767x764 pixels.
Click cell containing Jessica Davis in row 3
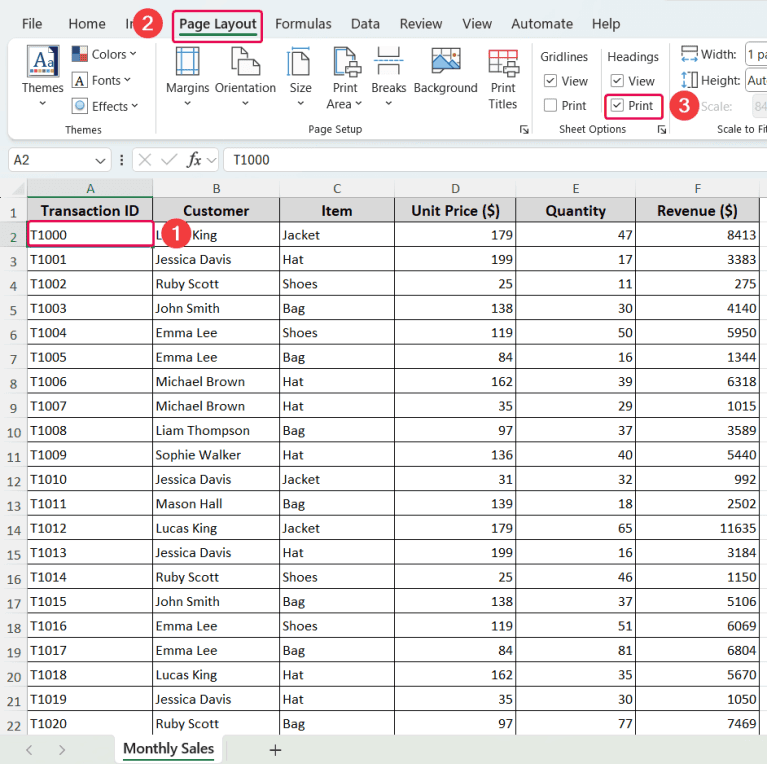point(215,259)
